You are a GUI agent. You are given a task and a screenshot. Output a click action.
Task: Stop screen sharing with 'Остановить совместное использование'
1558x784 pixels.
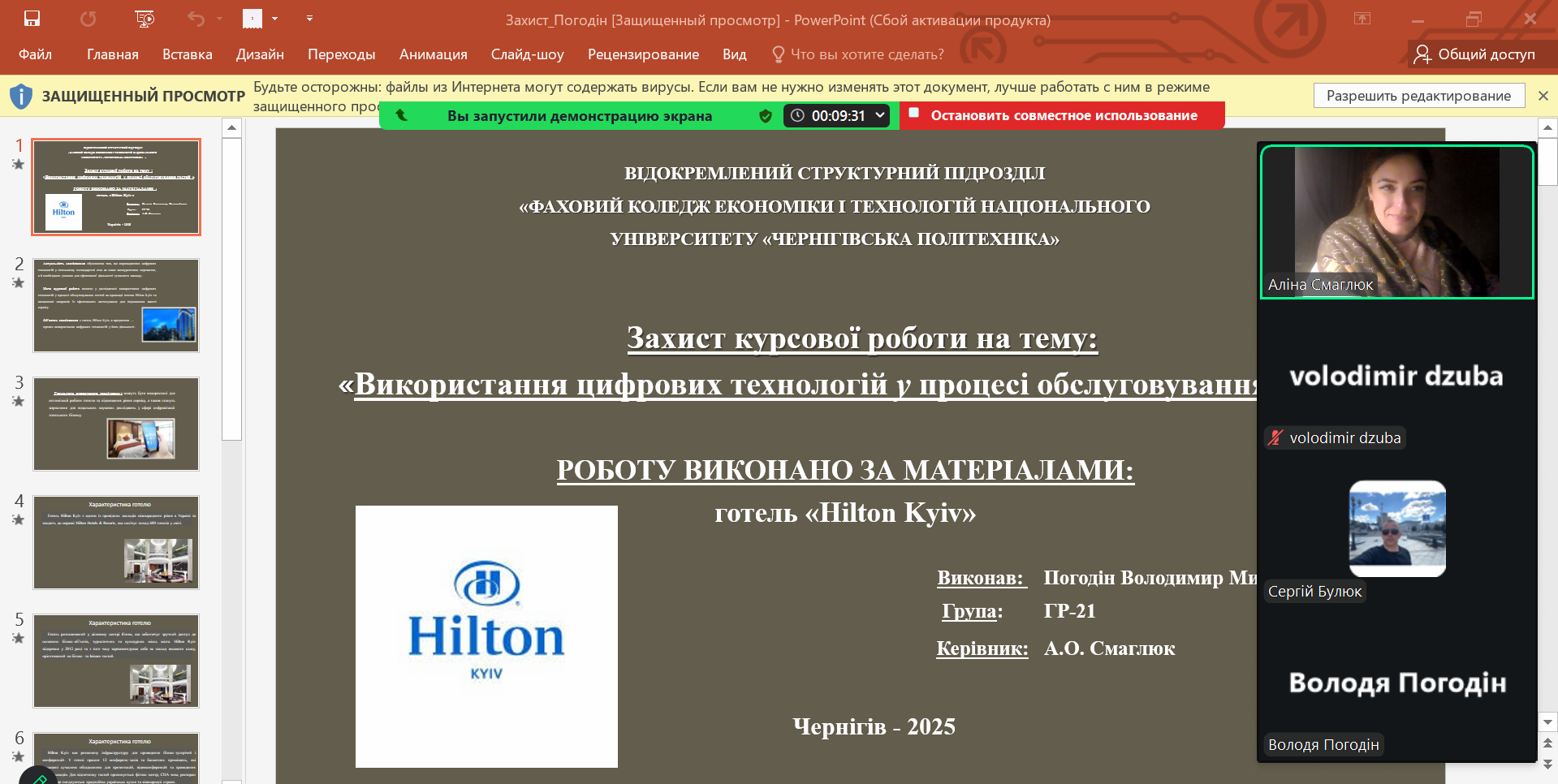pyautogui.click(x=1062, y=115)
